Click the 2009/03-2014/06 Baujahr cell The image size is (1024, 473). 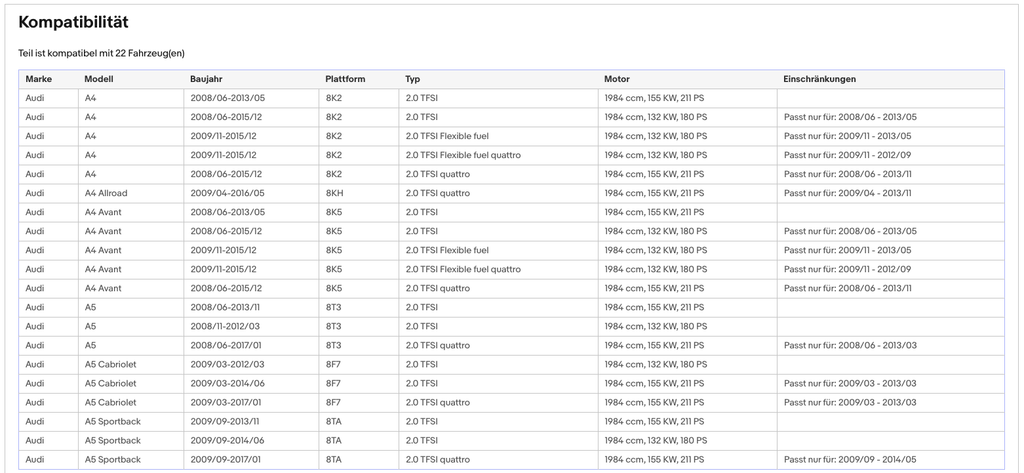251,383
